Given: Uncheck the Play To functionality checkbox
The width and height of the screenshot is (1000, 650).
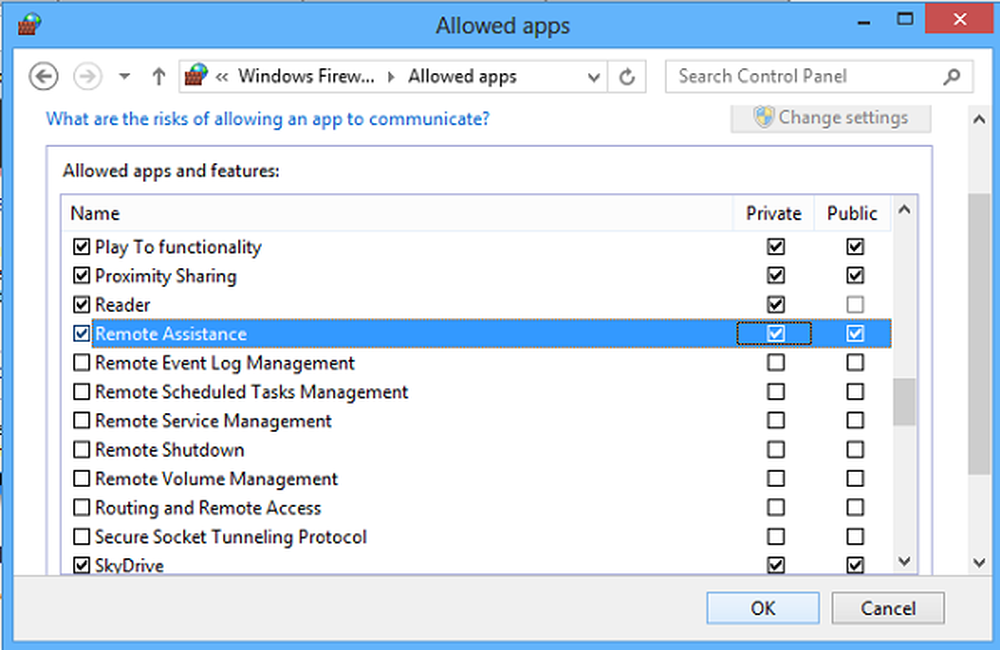Looking at the screenshot, I should [x=81, y=247].
